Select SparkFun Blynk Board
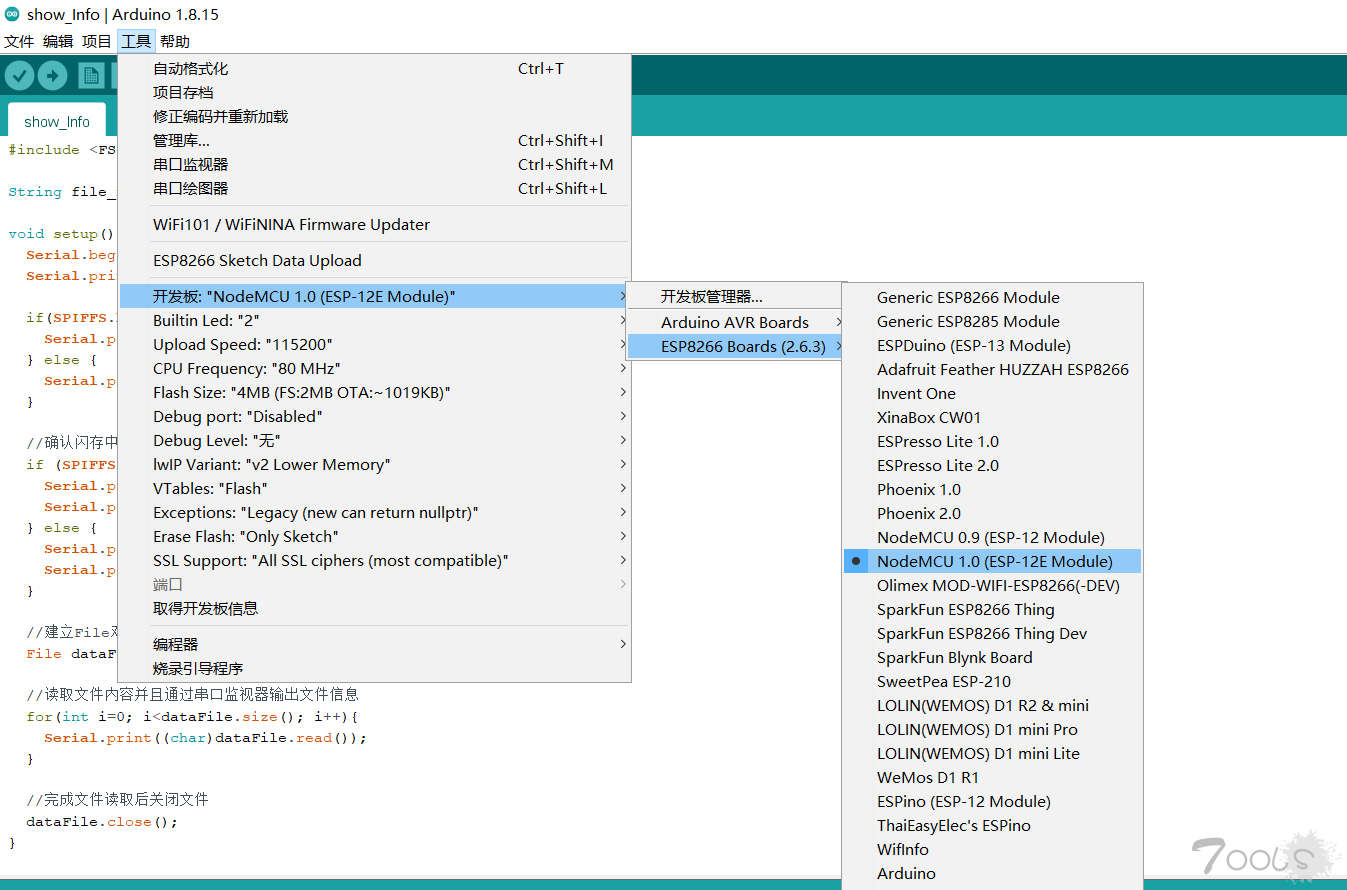Viewport: 1347px width, 890px height. [992, 657]
